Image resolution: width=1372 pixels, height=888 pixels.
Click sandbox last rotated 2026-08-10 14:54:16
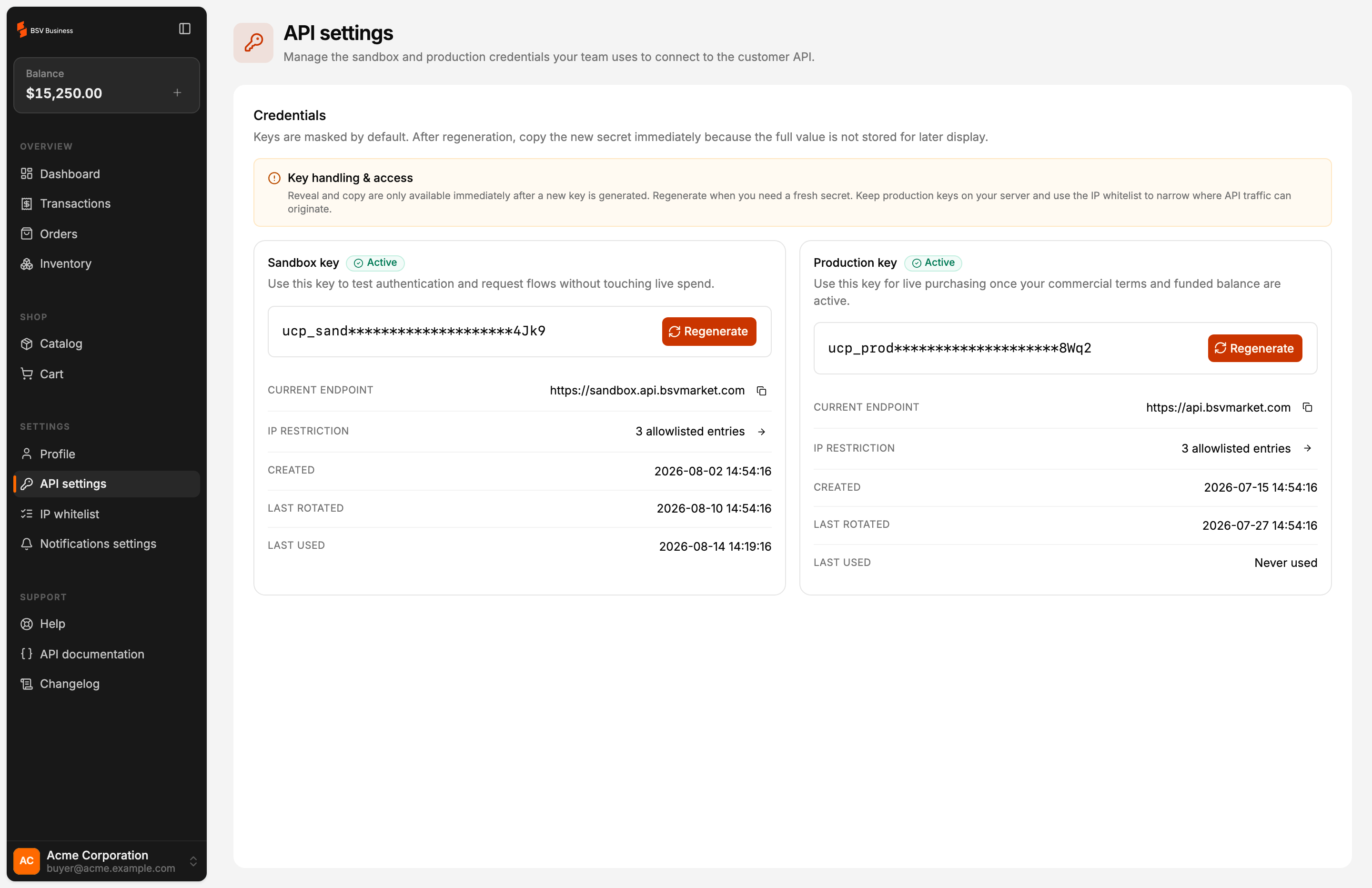[714, 509]
